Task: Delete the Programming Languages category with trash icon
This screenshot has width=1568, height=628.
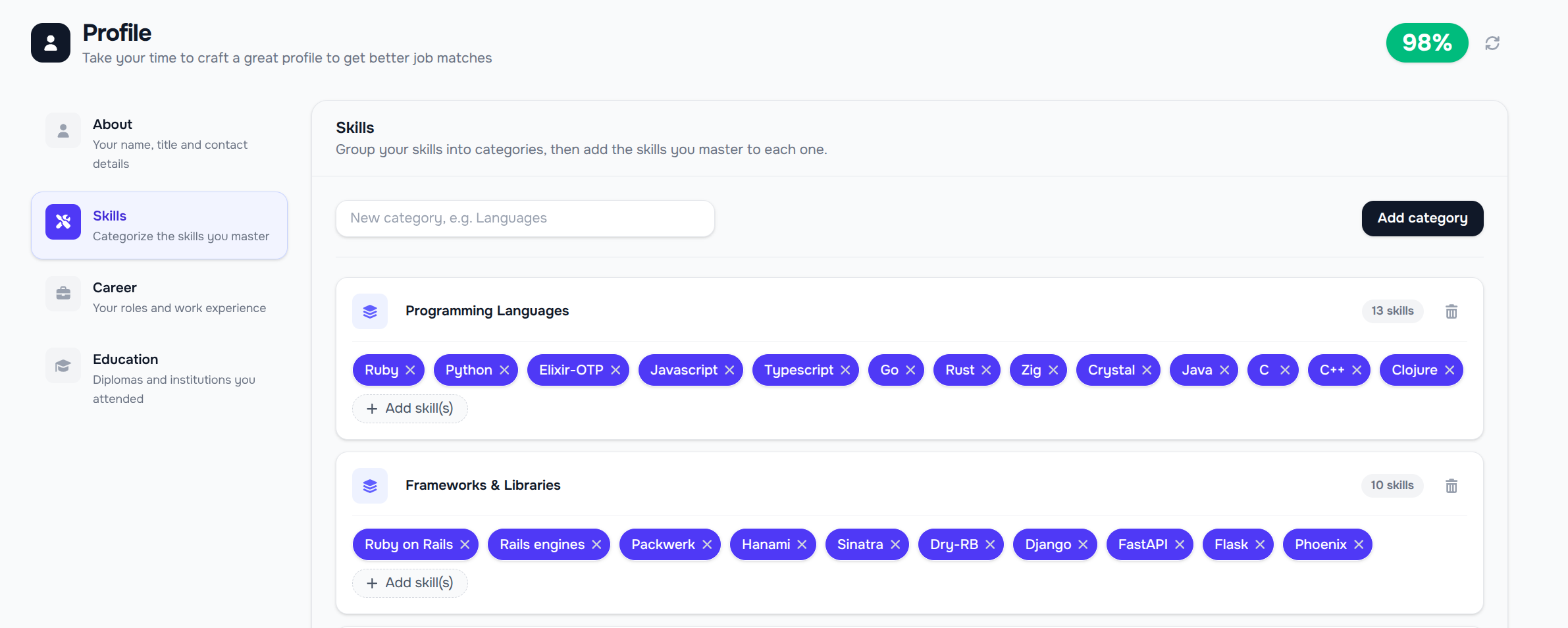Action: pos(1451,311)
